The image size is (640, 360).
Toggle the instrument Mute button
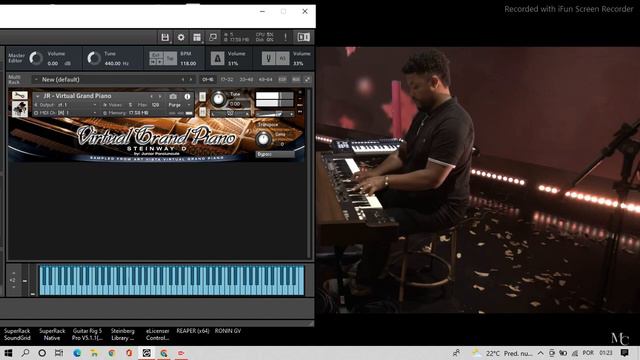coord(202,111)
